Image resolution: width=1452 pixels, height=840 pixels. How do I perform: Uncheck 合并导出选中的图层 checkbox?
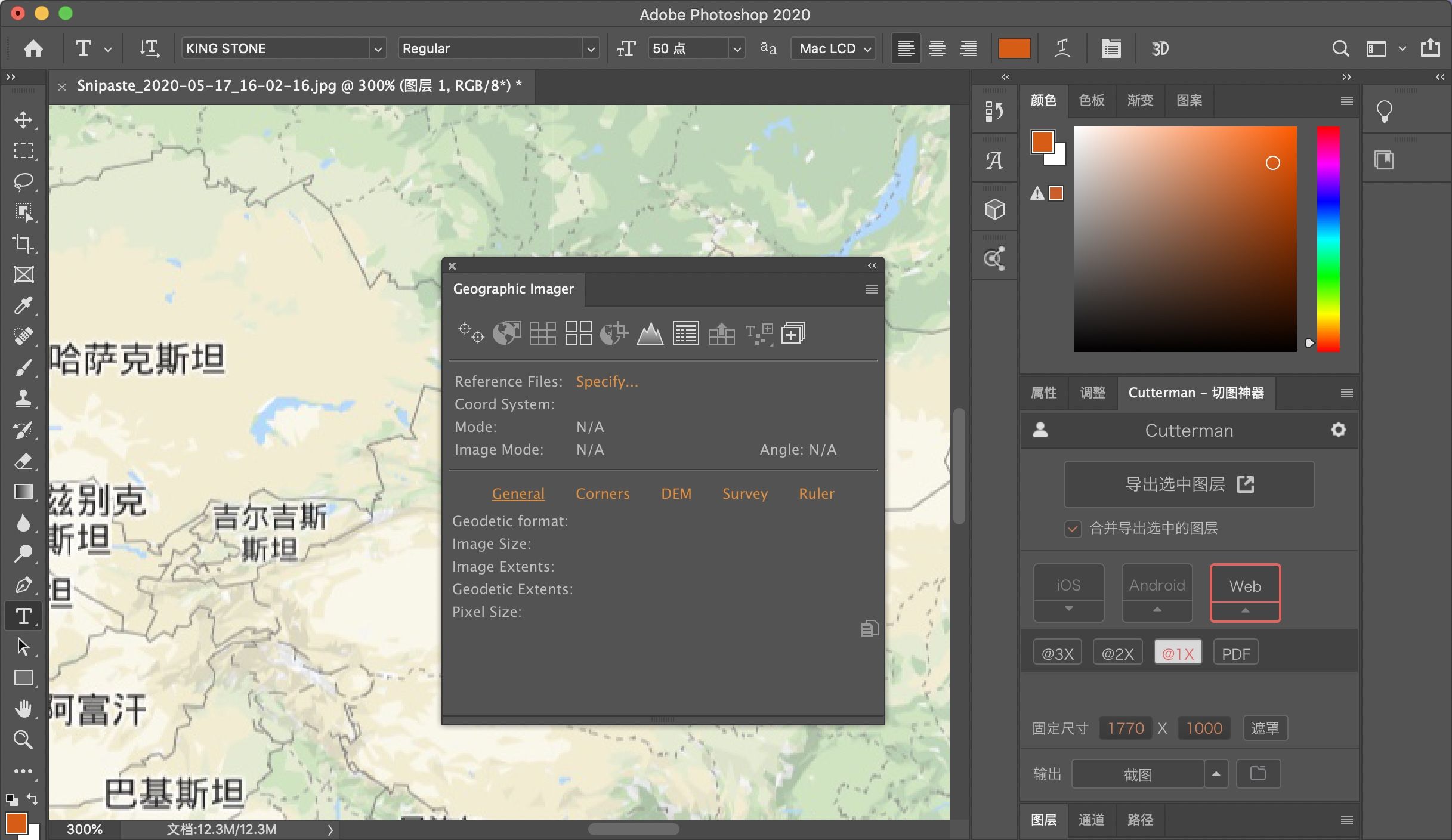(1073, 529)
